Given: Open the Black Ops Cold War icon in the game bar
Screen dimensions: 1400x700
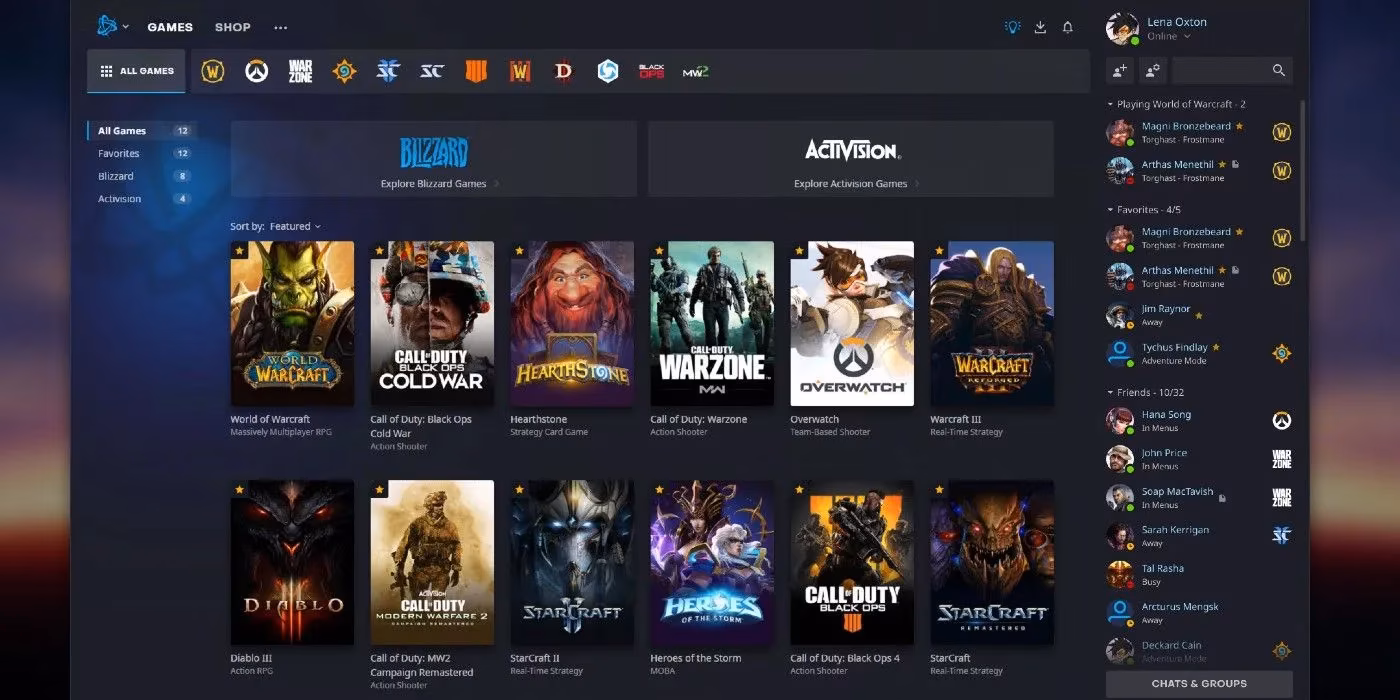Looking at the screenshot, I should 651,71.
